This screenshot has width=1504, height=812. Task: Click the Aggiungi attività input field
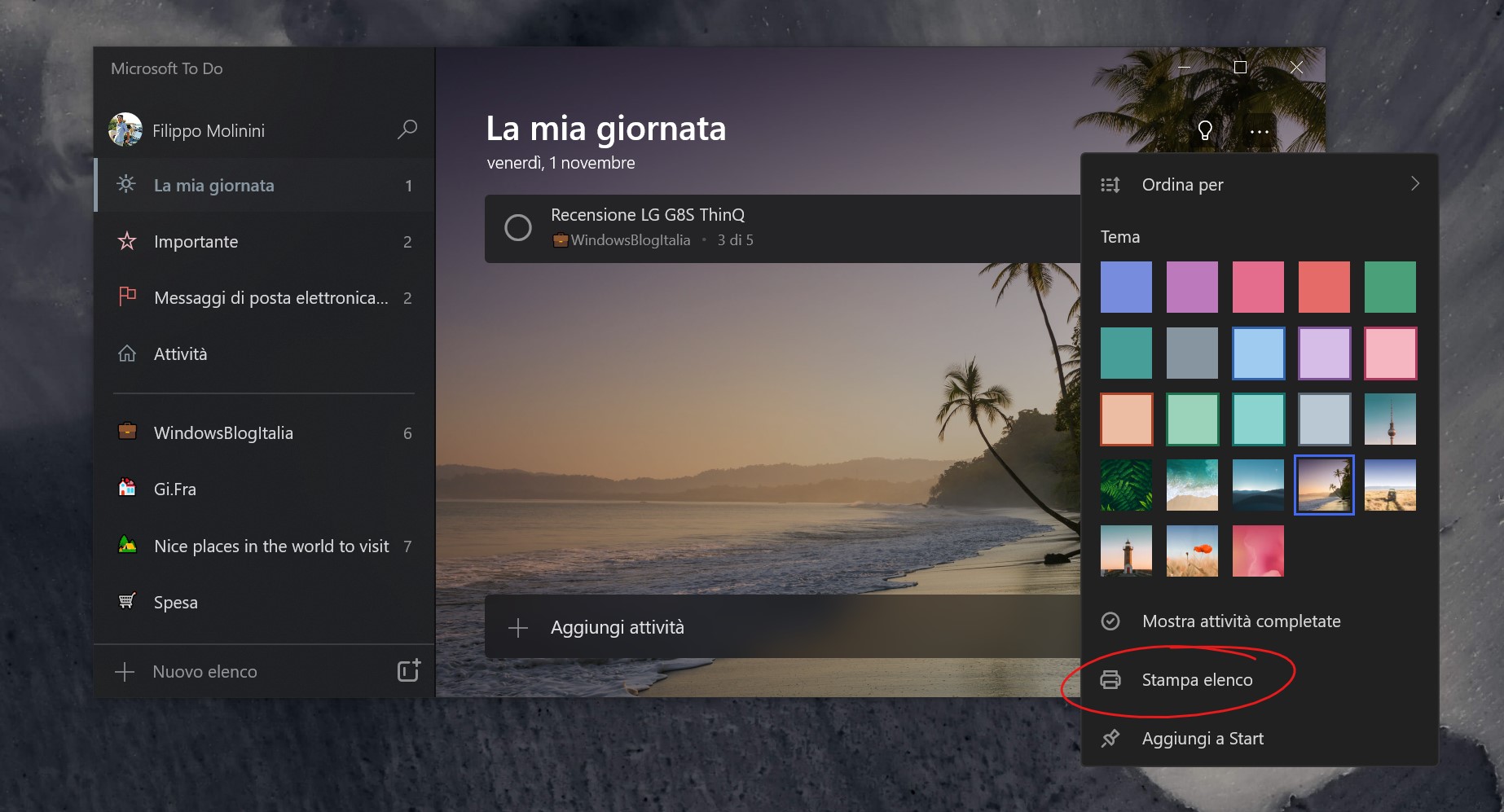coord(782,626)
